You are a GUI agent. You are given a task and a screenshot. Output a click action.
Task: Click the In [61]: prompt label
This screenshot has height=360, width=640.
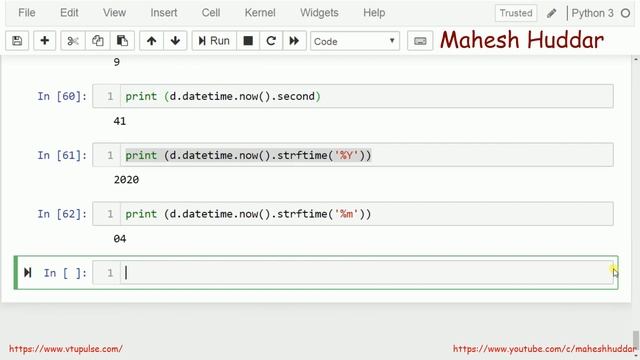(62, 155)
